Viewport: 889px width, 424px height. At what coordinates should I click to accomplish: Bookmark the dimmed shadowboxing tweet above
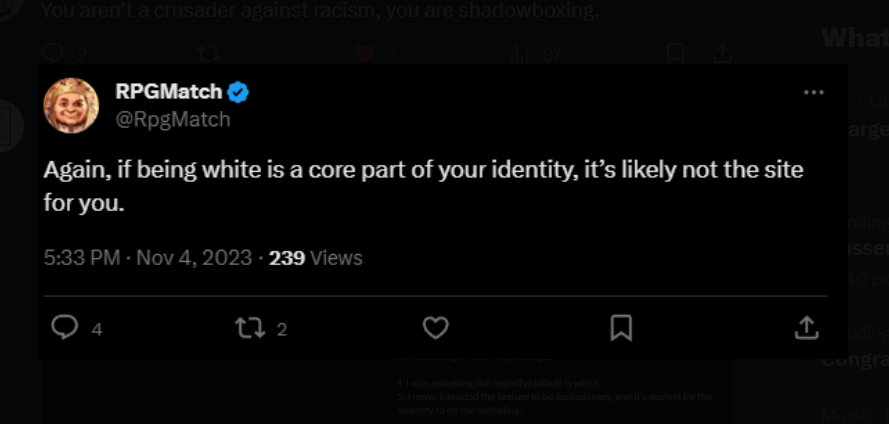(x=676, y=54)
